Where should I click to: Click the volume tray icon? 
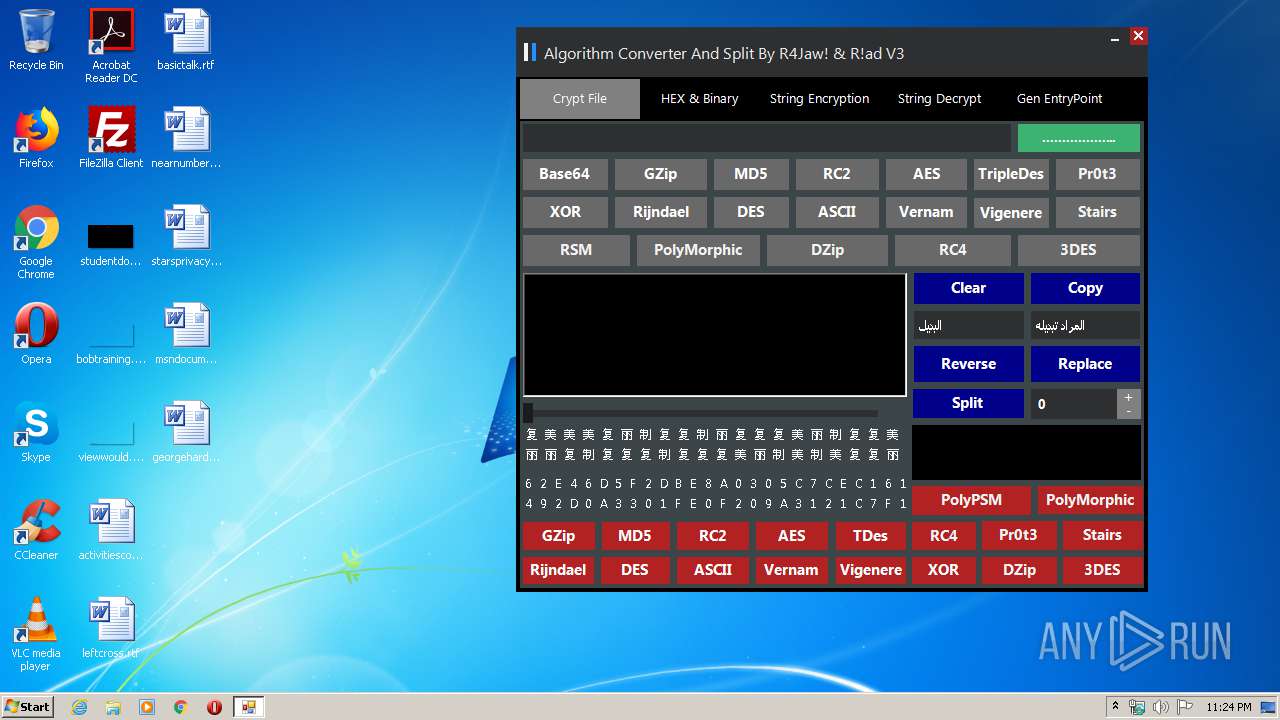tap(1161, 707)
